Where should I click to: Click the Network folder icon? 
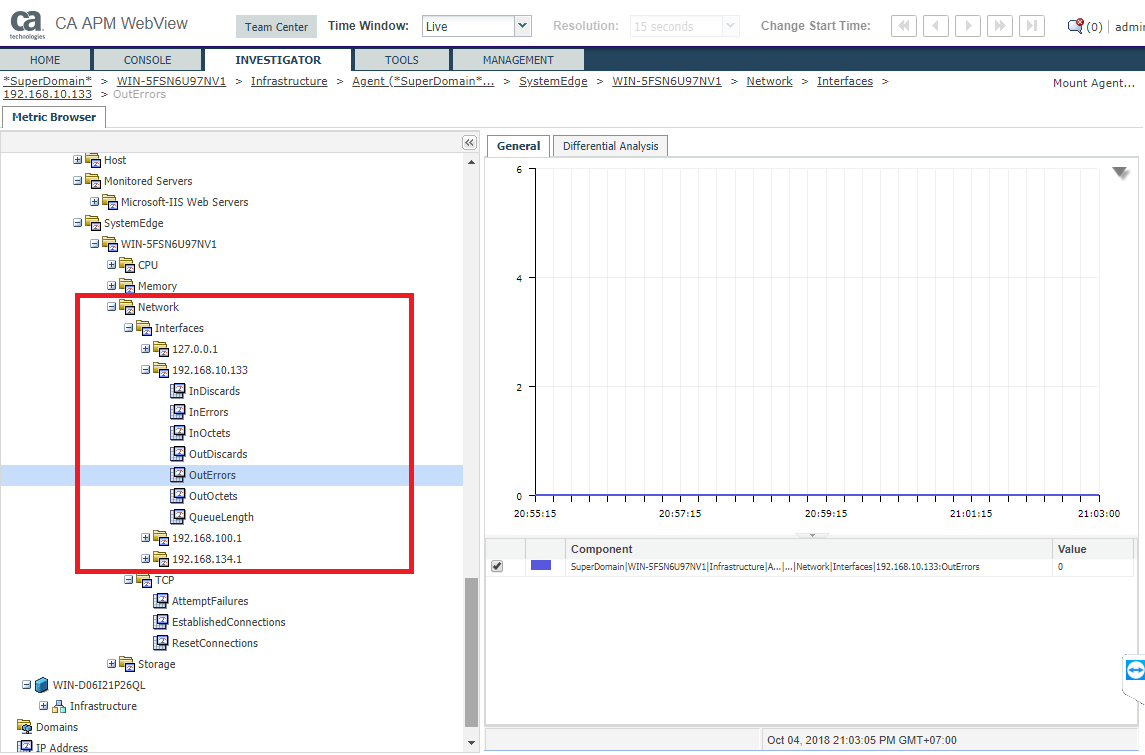(127, 307)
